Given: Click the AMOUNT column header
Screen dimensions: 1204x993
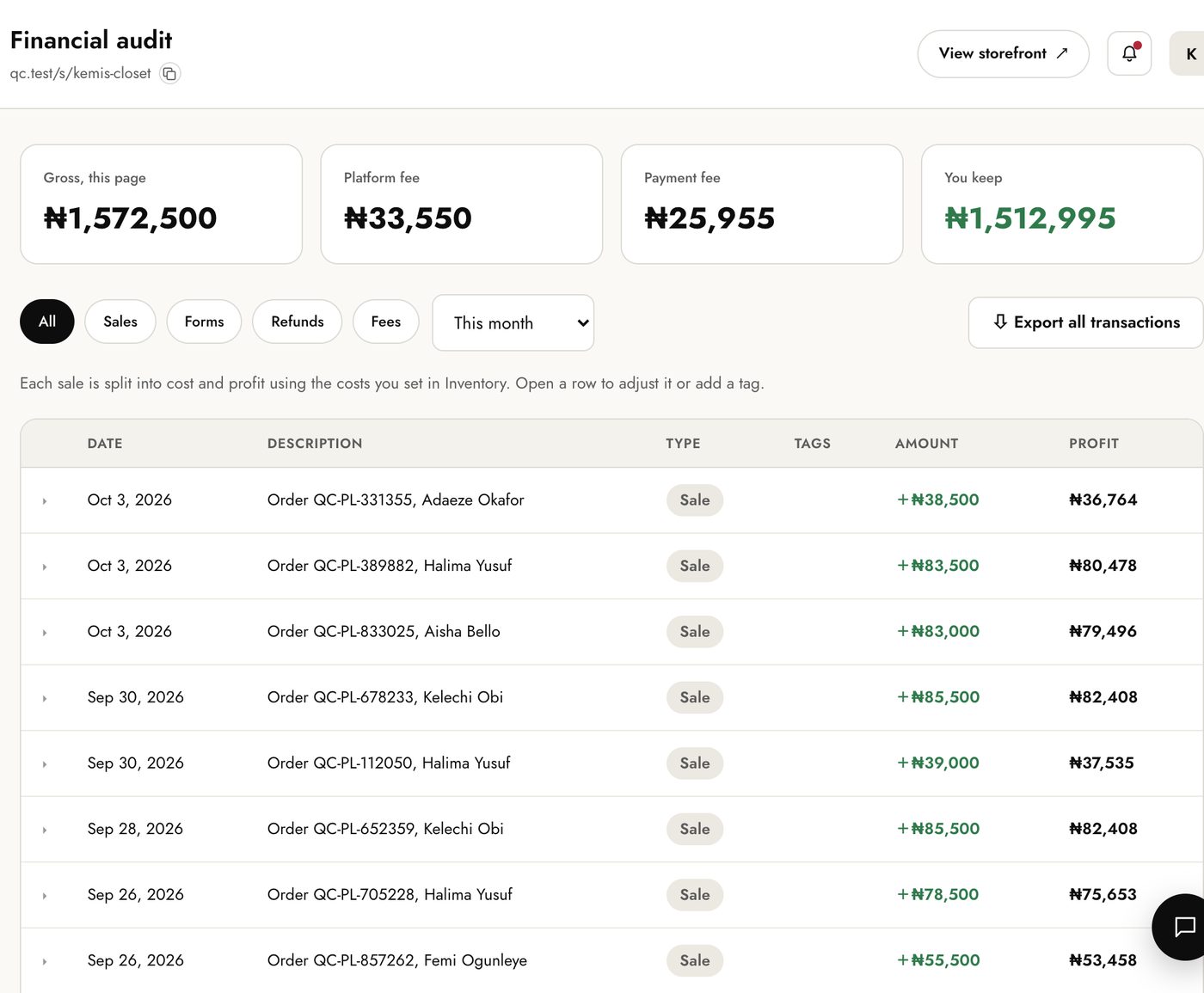Looking at the screenshot, I should click(926, 444).
